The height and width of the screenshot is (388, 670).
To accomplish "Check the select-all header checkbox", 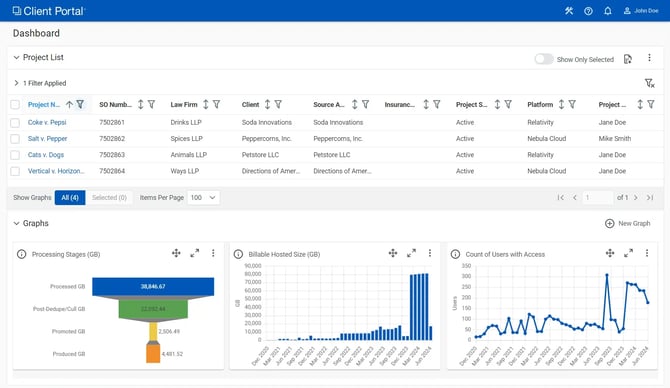I will point(15,105).
